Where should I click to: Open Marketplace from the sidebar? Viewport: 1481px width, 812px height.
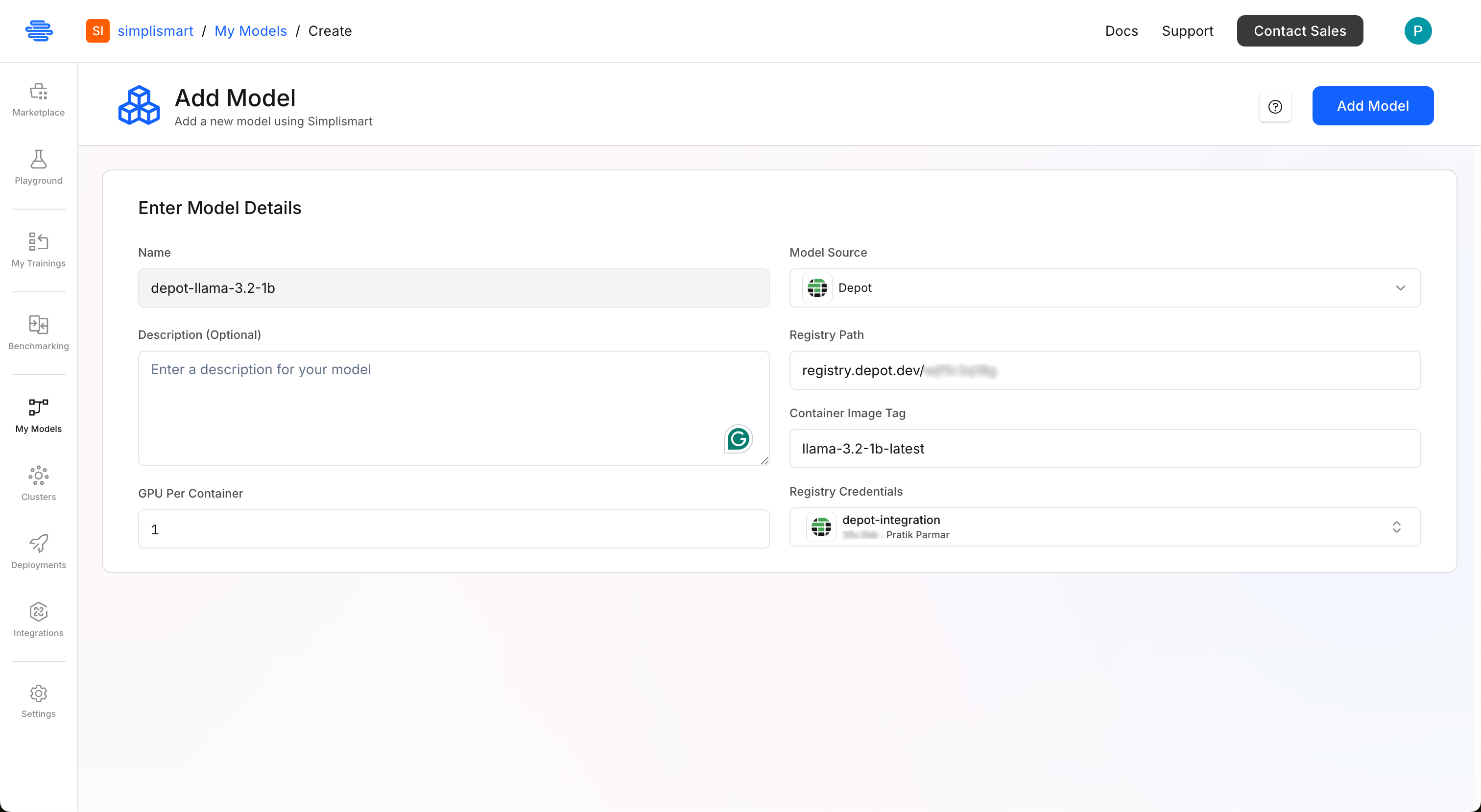39,99
